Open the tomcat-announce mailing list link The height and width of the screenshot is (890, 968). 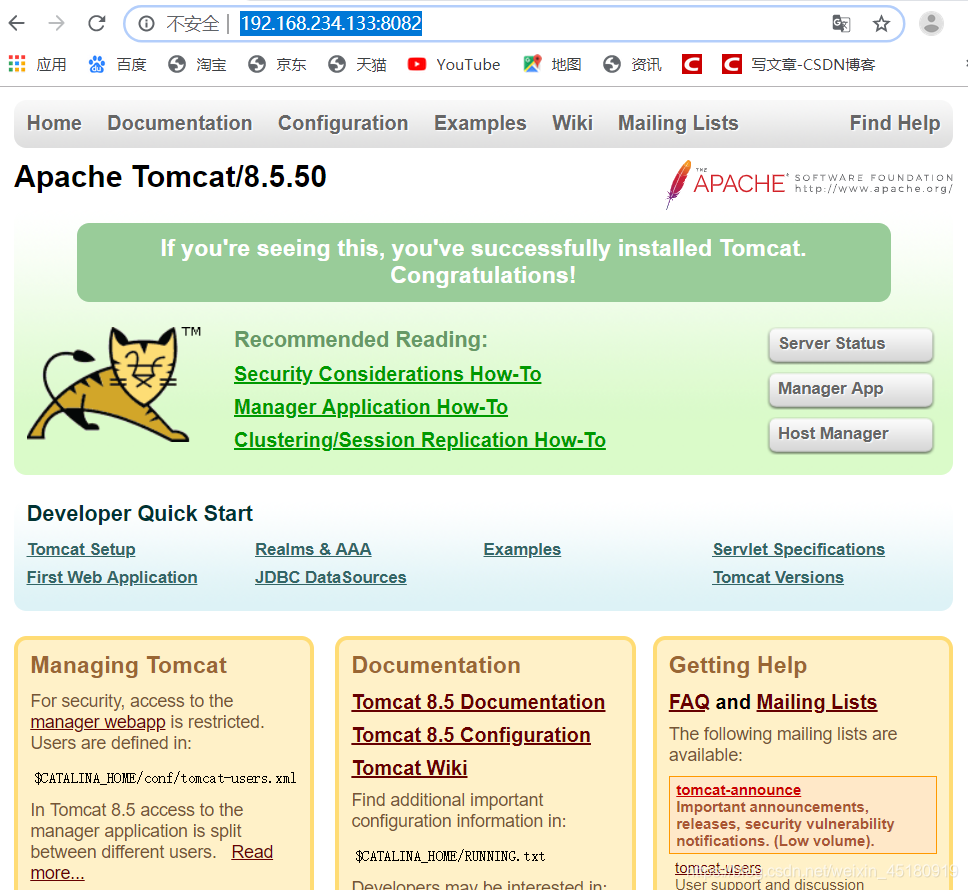click(x=738, y=790)
